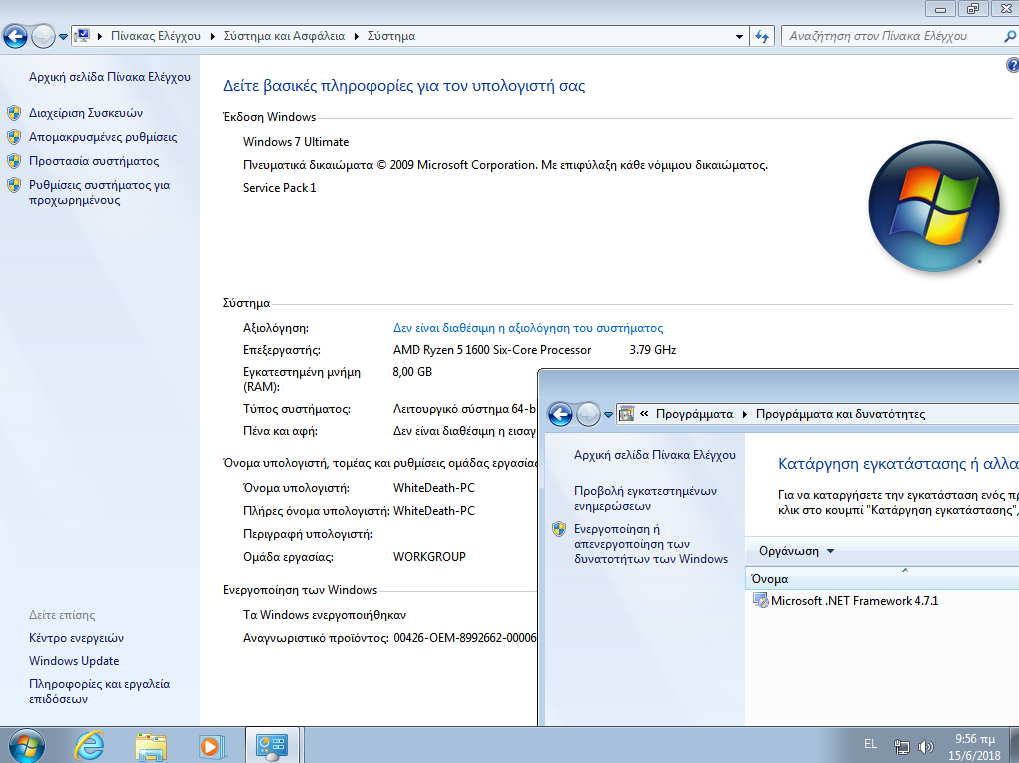The width and height of the screenshot is (1019, 763).
Task: Open Windows Explorer from the taskbar
Action: (151, 746)
